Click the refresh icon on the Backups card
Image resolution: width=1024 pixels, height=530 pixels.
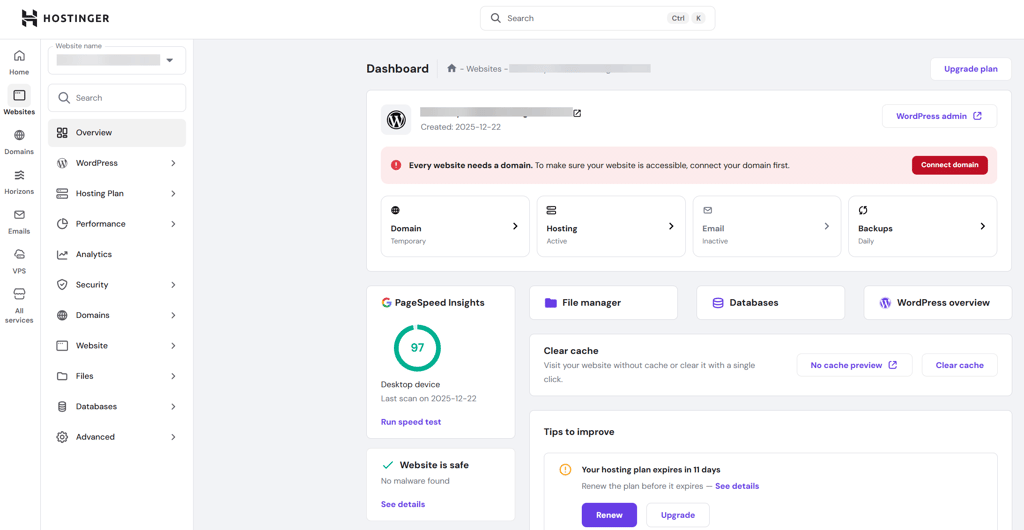tap(863, 210)
